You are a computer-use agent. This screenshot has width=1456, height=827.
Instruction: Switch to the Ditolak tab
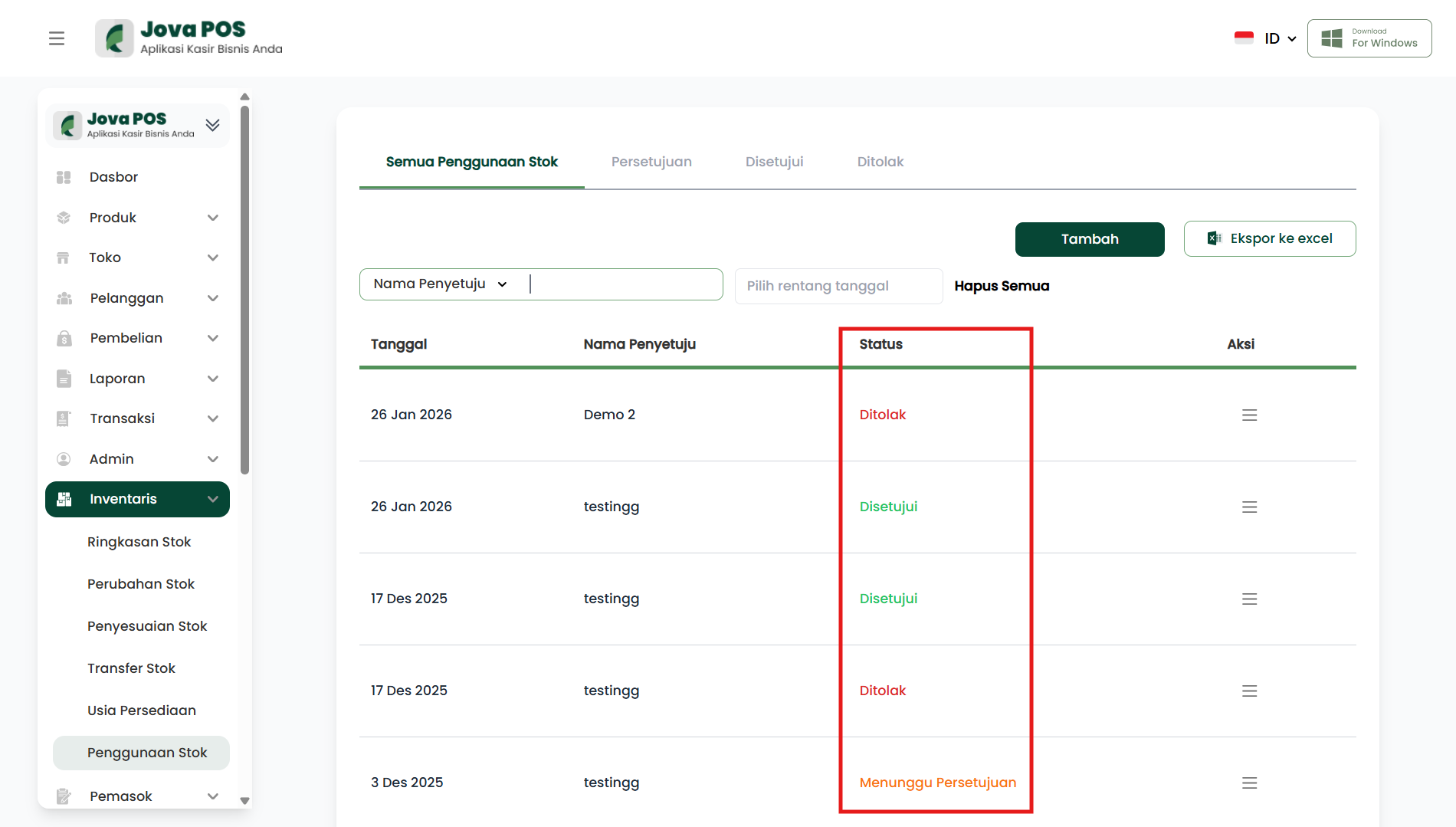coord(880,162)
